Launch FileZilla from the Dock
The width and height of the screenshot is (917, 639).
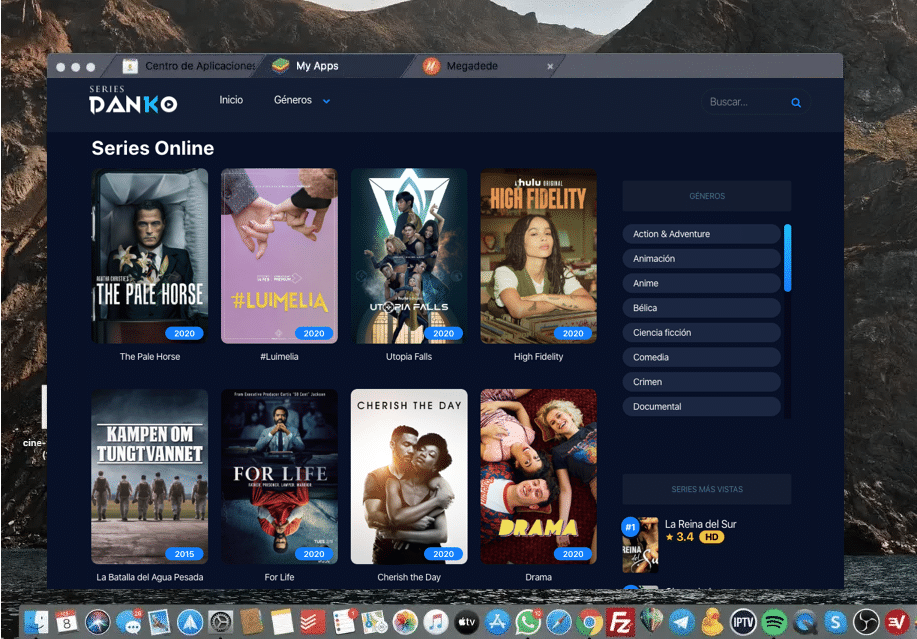click(620, 620)
